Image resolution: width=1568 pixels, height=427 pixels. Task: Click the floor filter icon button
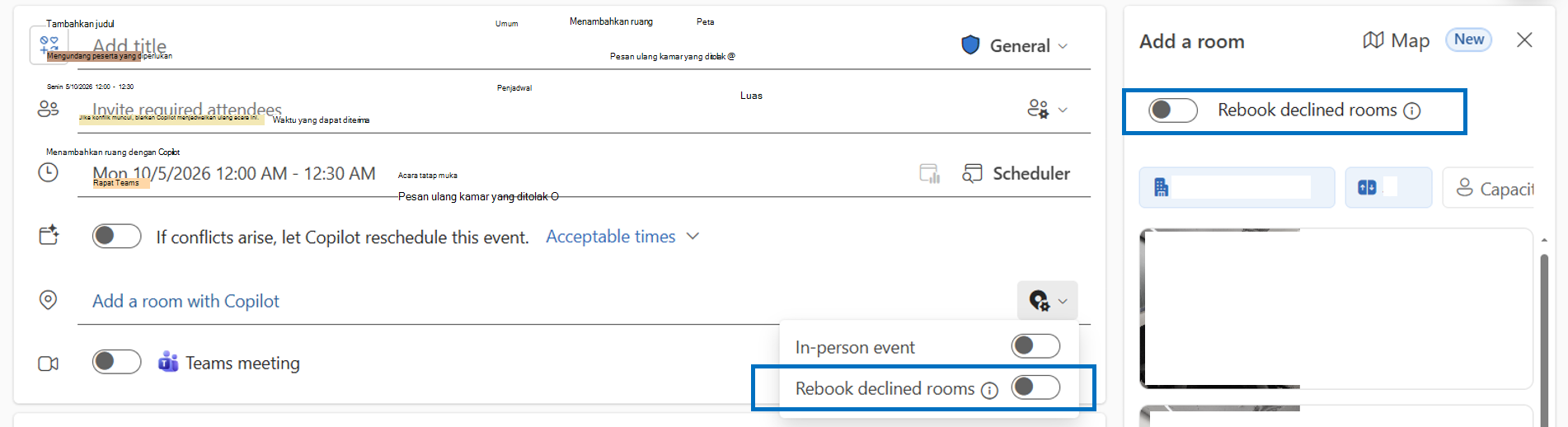pyautogui.click(x=1388, y=188)
